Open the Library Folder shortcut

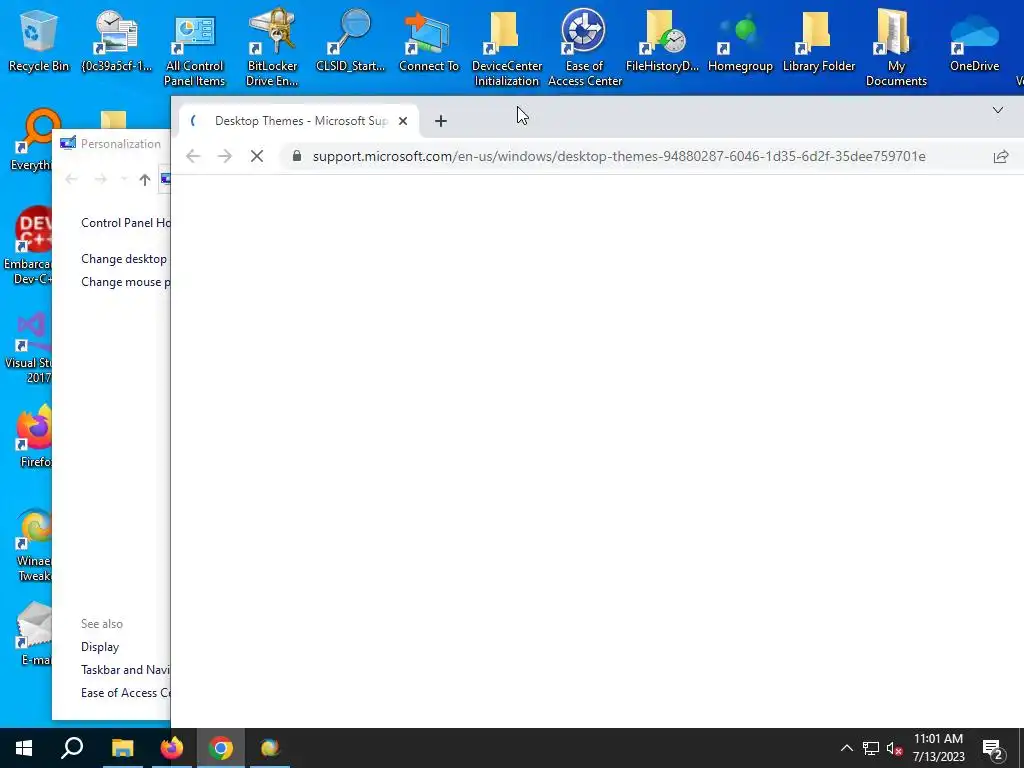pyautogui.click(x=819, y=39)
